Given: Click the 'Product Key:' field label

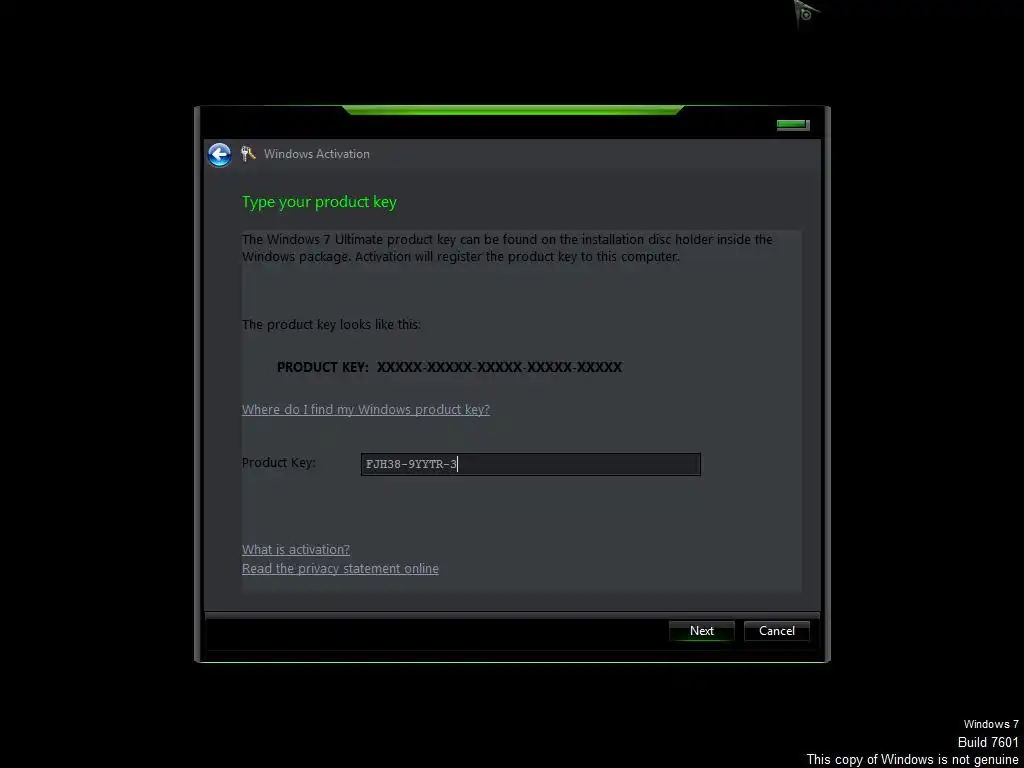Looking at the screenshot, I should coord(279,463).
